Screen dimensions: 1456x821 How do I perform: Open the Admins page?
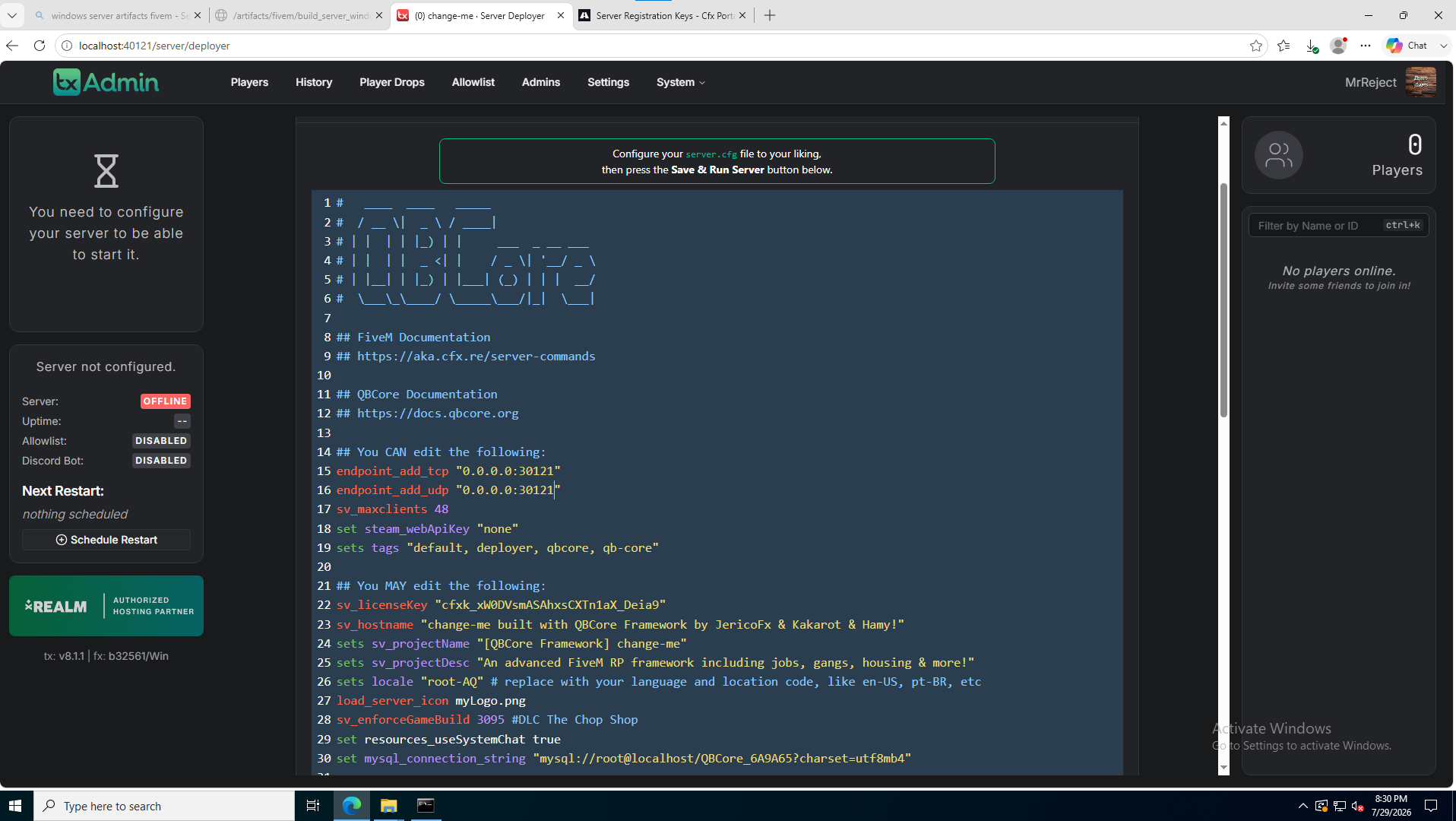tap(541, 82)
